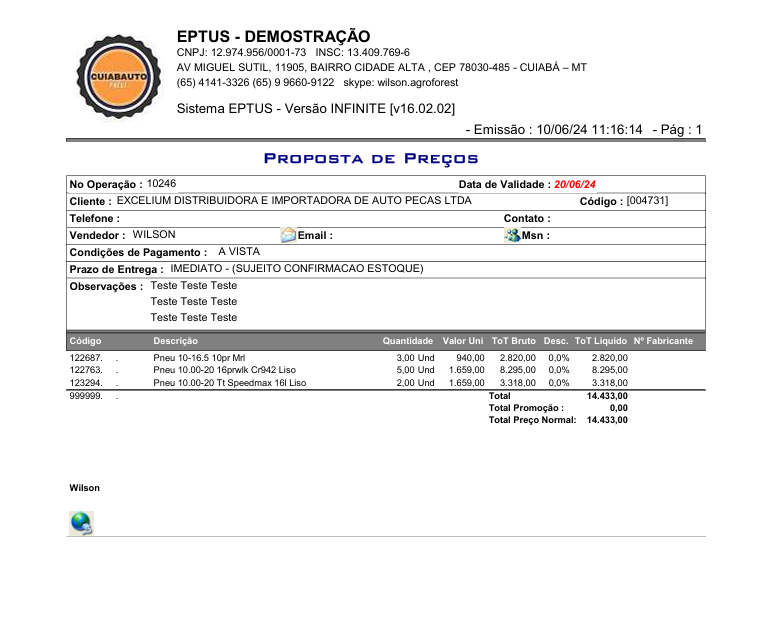This screenshot has width=766, height=621.
Task: Click the Wilson signature at bottom
Action: pyautogui.click(x=85, y=488)
